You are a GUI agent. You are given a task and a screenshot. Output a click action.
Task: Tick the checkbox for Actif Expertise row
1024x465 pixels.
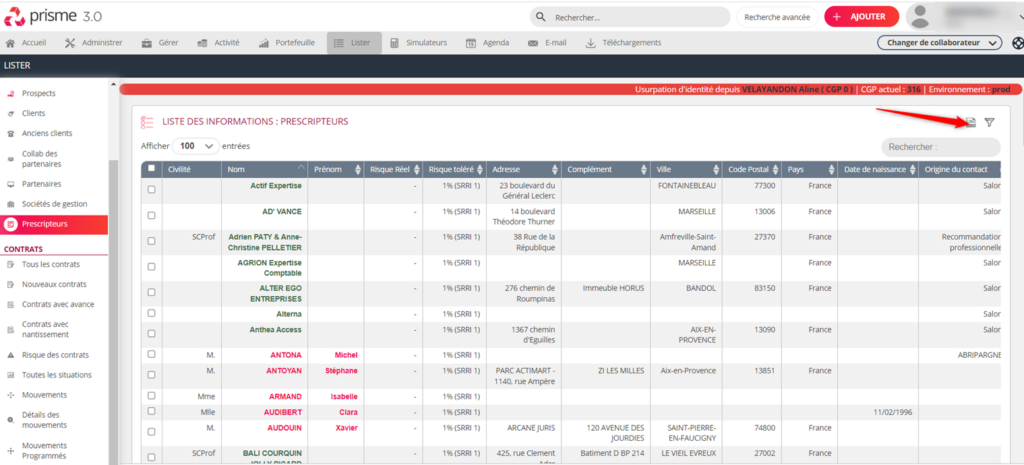pos(152,189)
